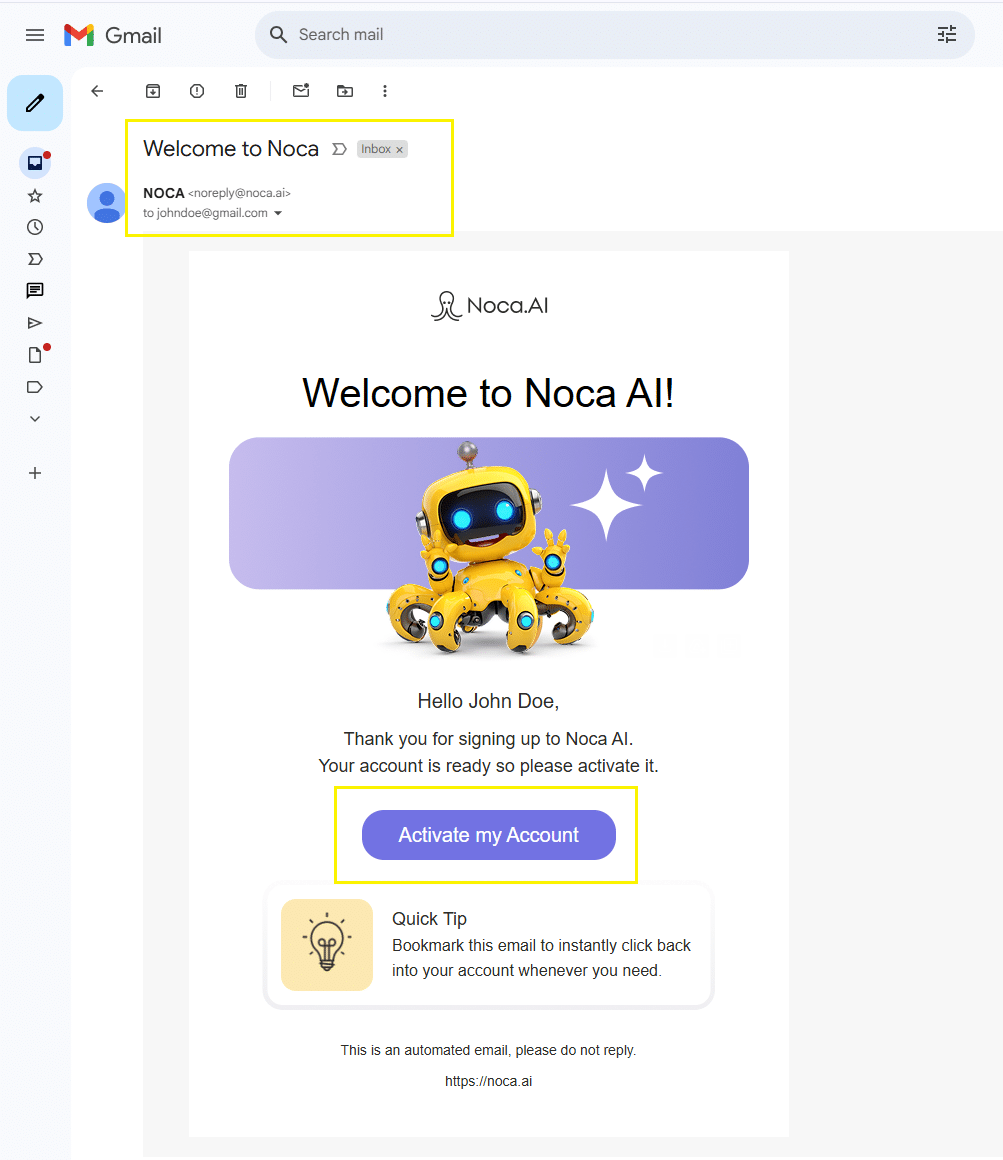1003x1160 pixels.
Task: Open Snoozed clock icon in sidebar
Action: pos(35,227)
